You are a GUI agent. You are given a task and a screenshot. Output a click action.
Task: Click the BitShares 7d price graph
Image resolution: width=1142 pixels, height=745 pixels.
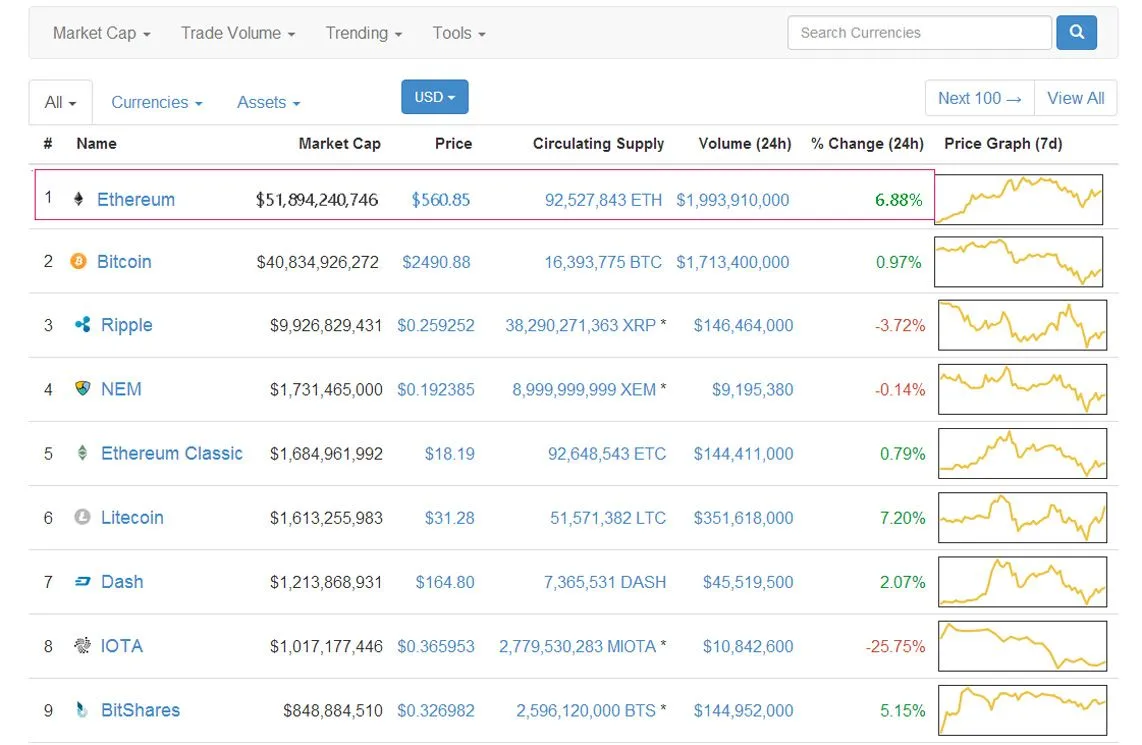pyautogui.click(x=1023, y=709)
